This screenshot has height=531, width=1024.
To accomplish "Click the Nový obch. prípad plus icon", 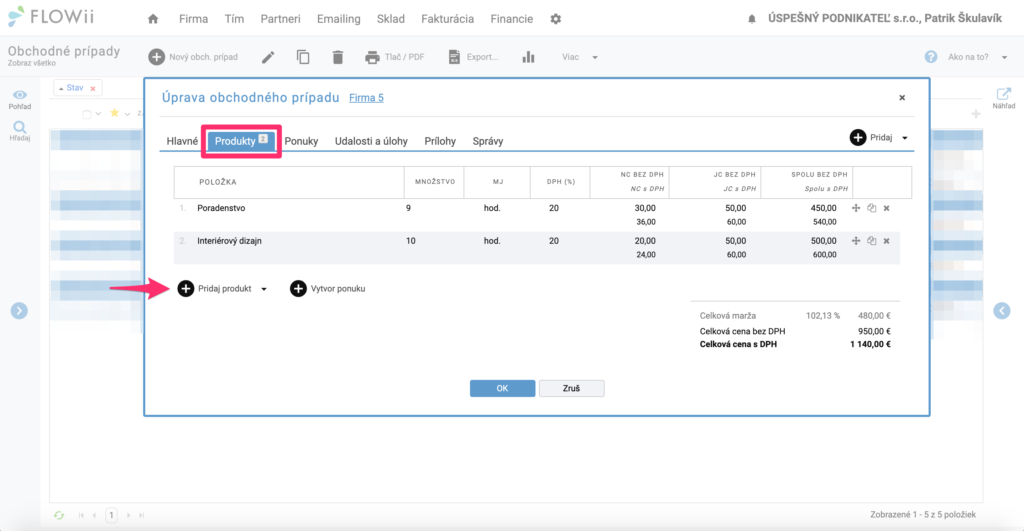I will 156,57.
